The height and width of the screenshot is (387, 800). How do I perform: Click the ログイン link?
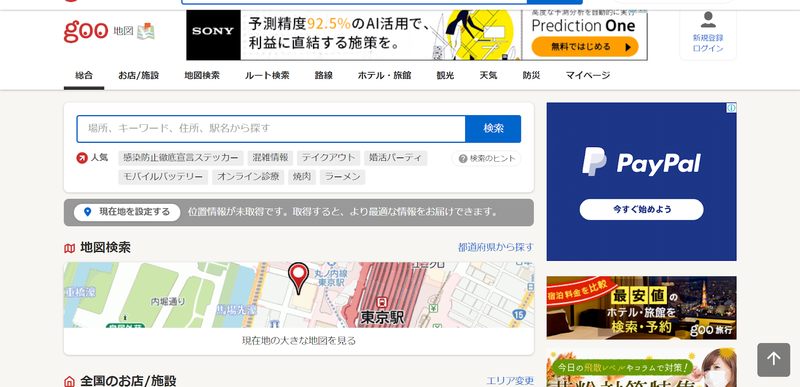[x=708, y=48]
